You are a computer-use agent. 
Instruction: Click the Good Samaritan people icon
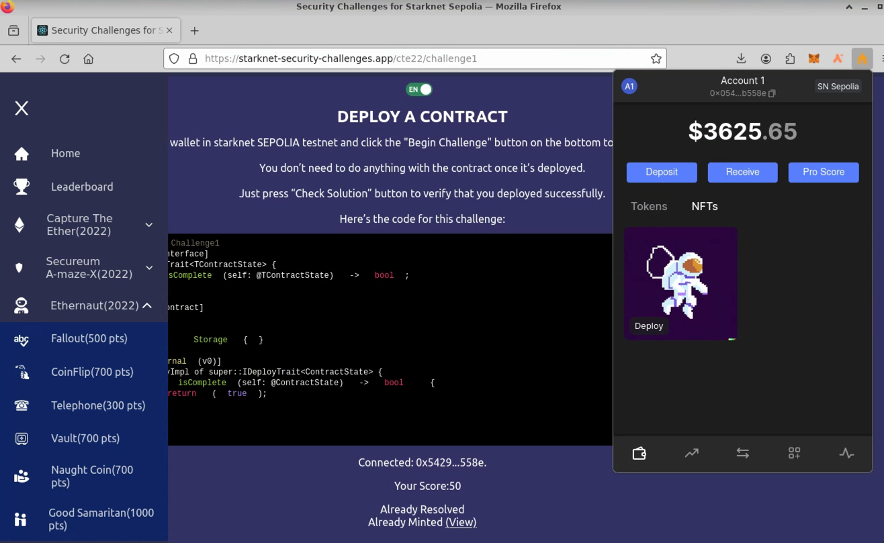21,519
